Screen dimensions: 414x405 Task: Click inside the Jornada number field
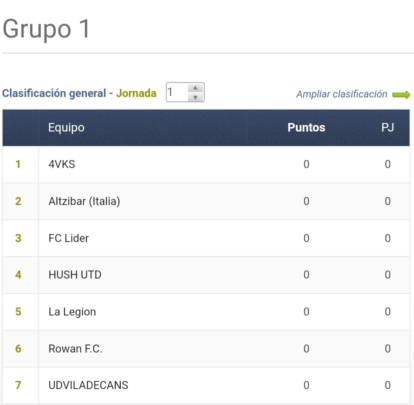coord(177,92)
